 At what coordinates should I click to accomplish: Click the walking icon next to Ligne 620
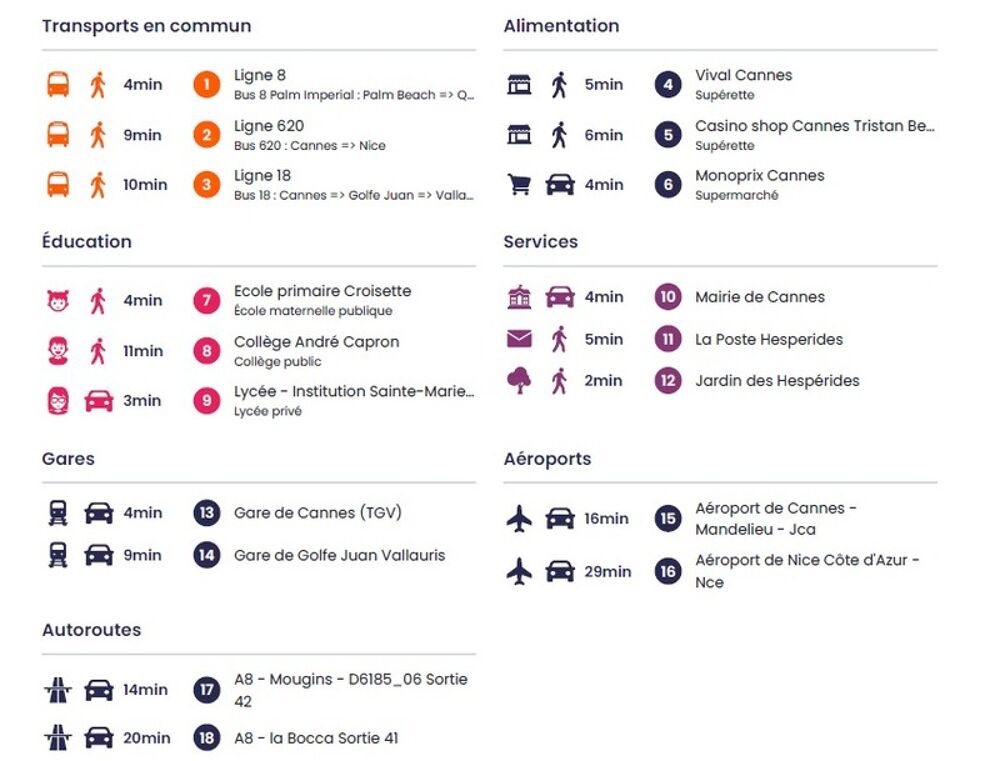pyautogui.click(x=97, y=135)
